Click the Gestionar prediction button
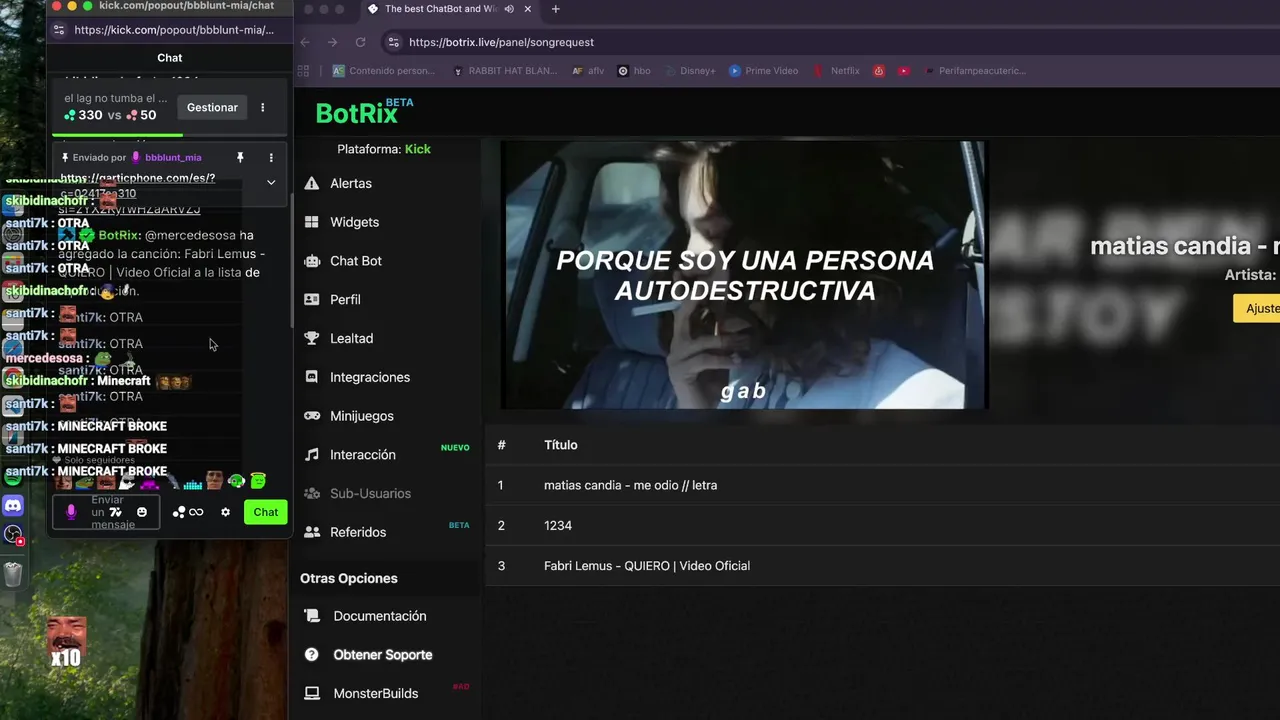The width and height of the screenshot is (1280, 720). pos(212,107)
